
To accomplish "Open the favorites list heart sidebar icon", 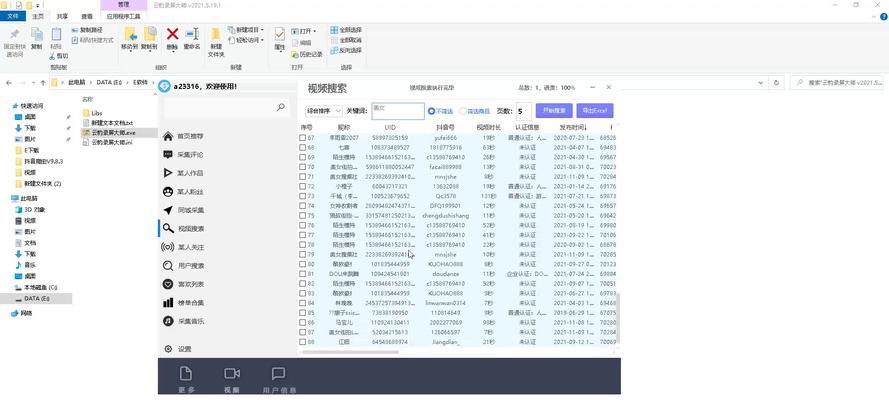I will (168, 284).
